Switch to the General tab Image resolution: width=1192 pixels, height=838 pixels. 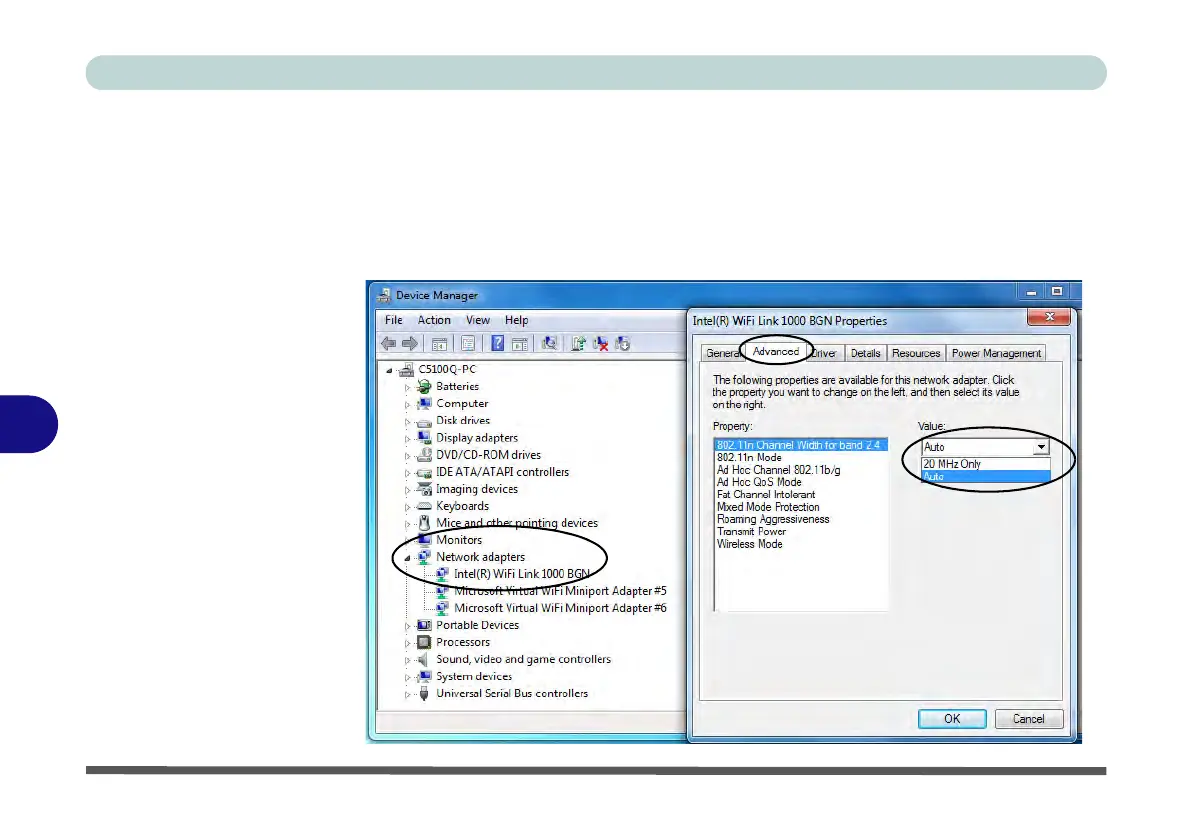click(x=722, y=353)
